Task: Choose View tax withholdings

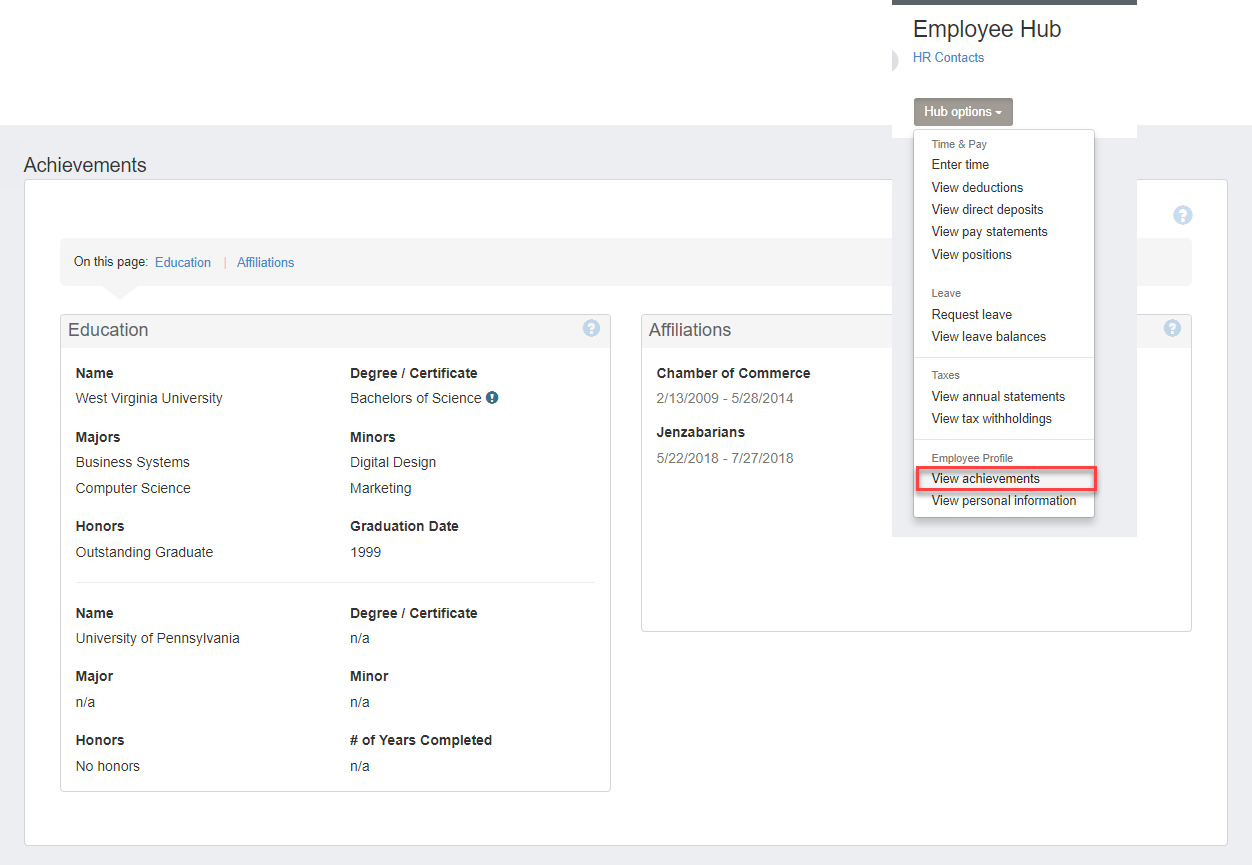Action: point(991,418)
